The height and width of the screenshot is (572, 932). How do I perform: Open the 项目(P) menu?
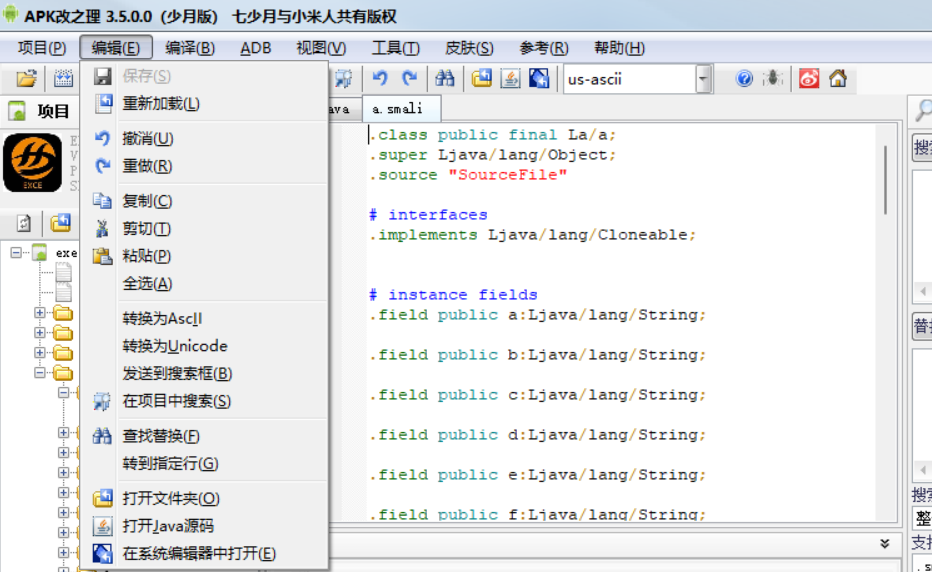[42, 48]
